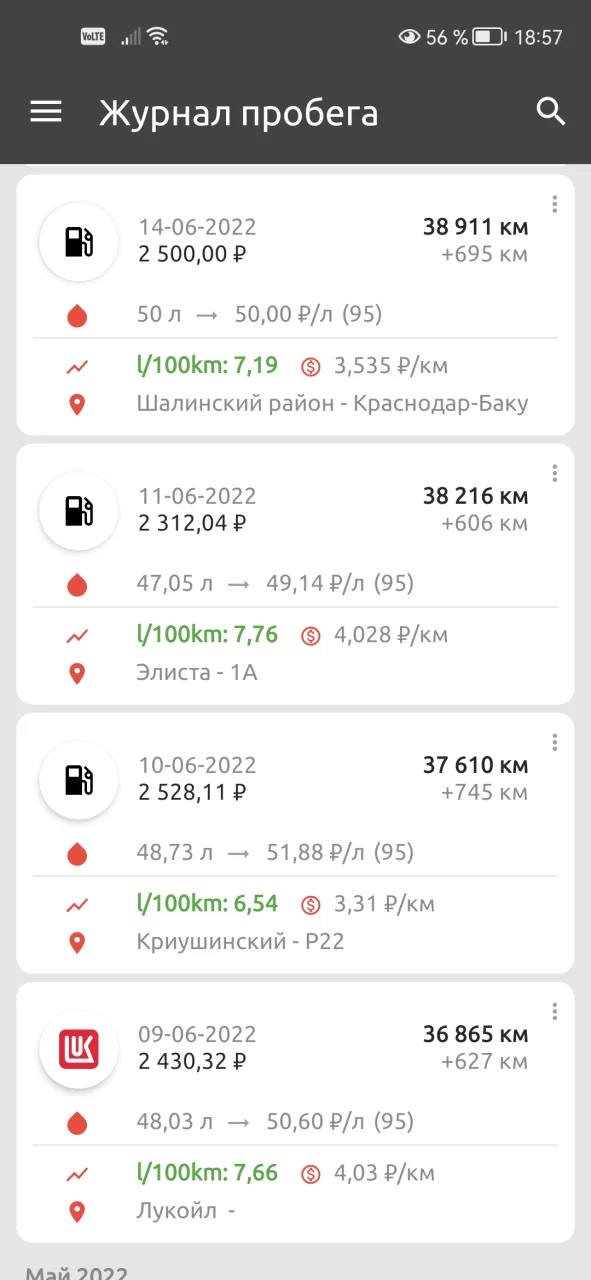Select the 38 216 км odometer reading
The image size is (591, 1280).
[475, 496]
